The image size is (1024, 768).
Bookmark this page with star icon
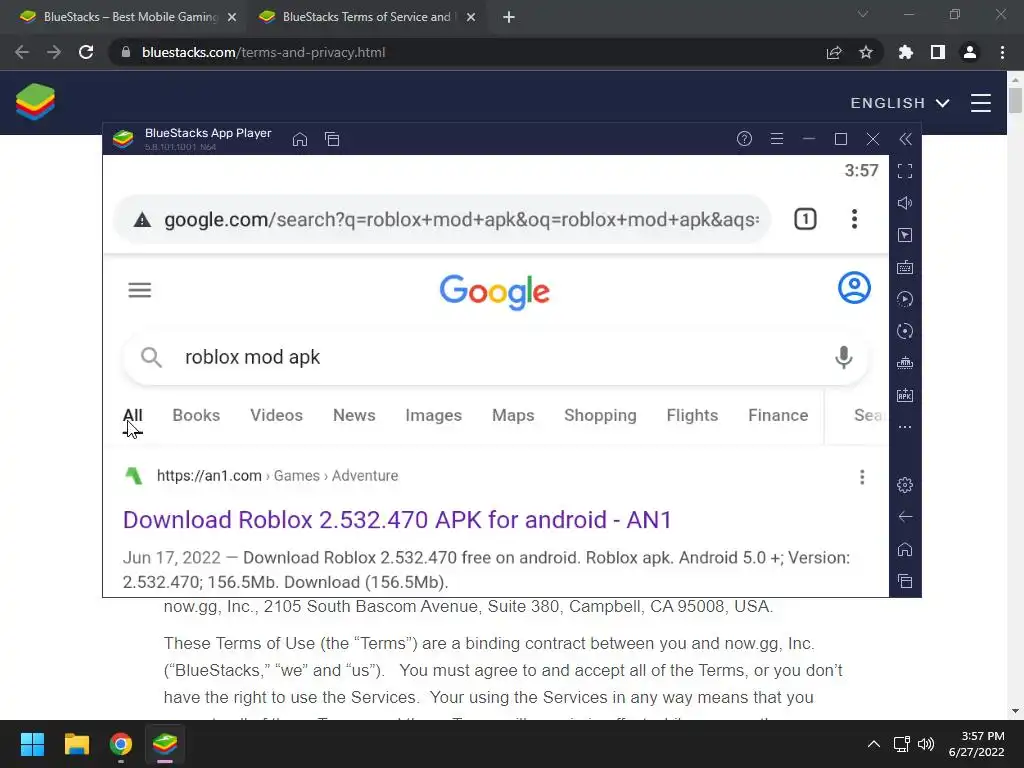[866, 52]
